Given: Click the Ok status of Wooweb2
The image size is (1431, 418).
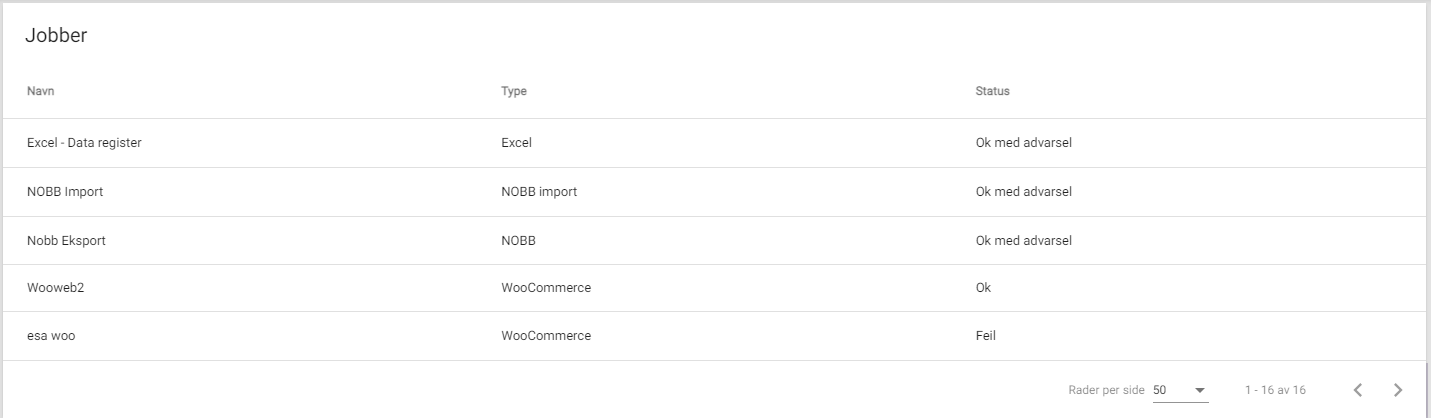Looking at the screenshot, I should pos(983,288).
